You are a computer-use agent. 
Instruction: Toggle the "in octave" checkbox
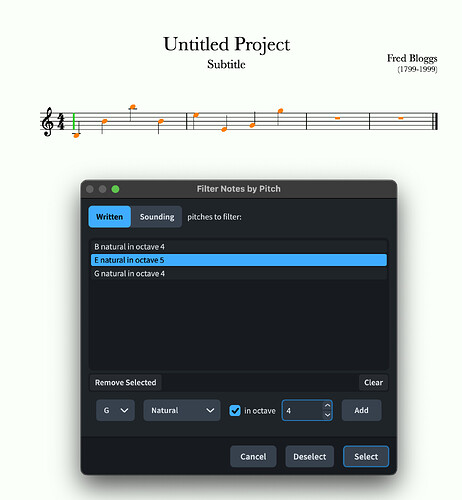click(x=235, y=410)
